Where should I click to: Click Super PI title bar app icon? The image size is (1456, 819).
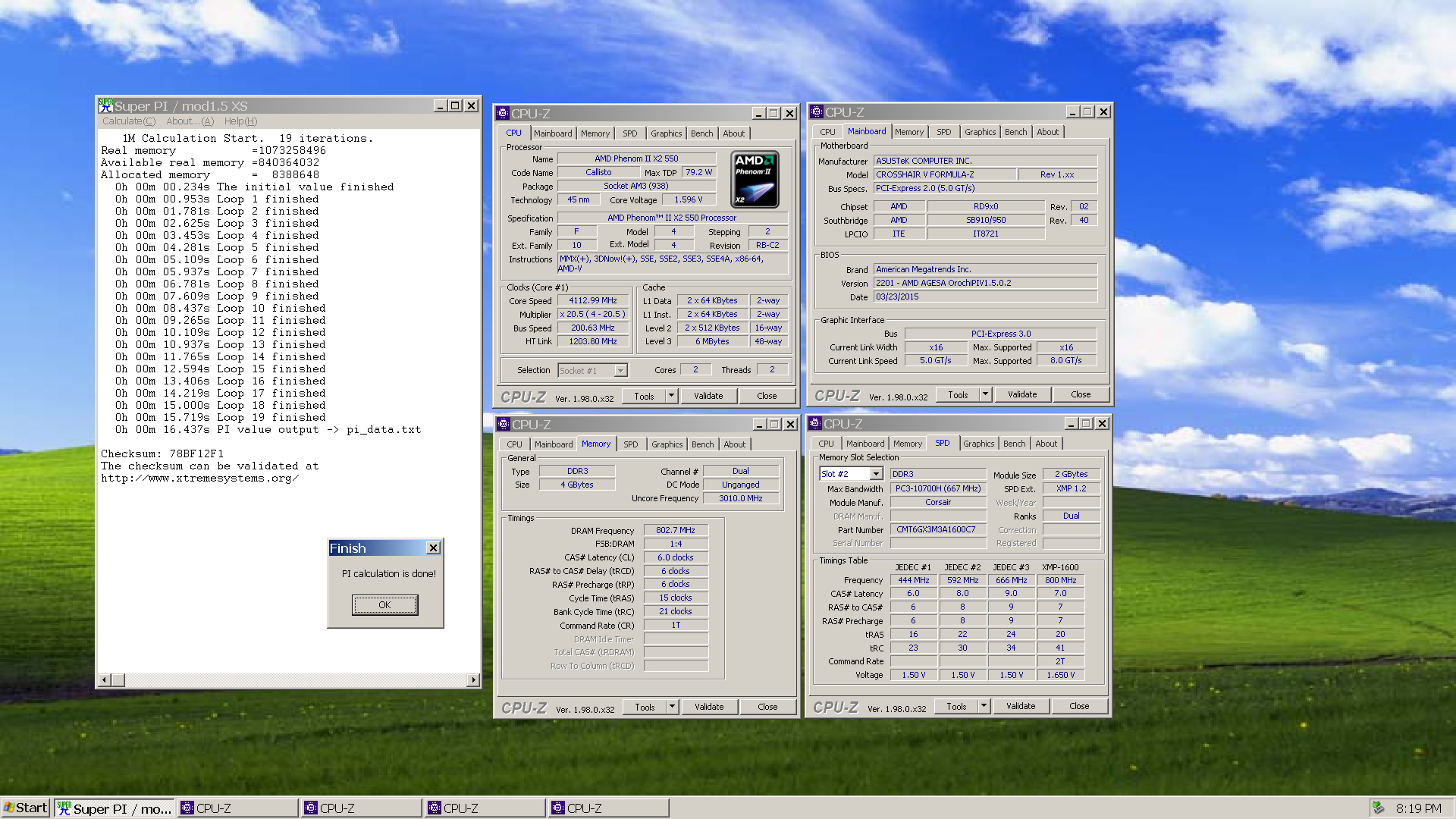click(106, 105)
